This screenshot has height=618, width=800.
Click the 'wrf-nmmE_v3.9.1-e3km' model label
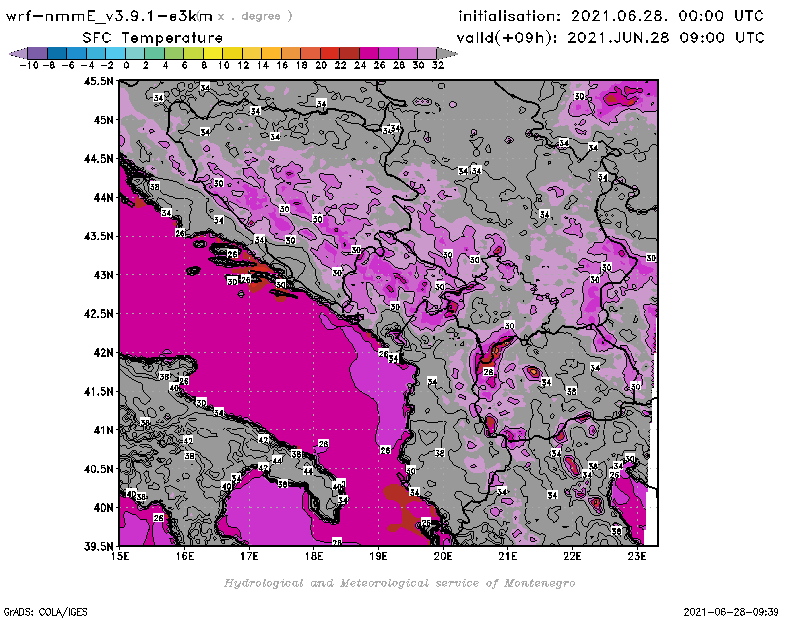pos(109,16)
